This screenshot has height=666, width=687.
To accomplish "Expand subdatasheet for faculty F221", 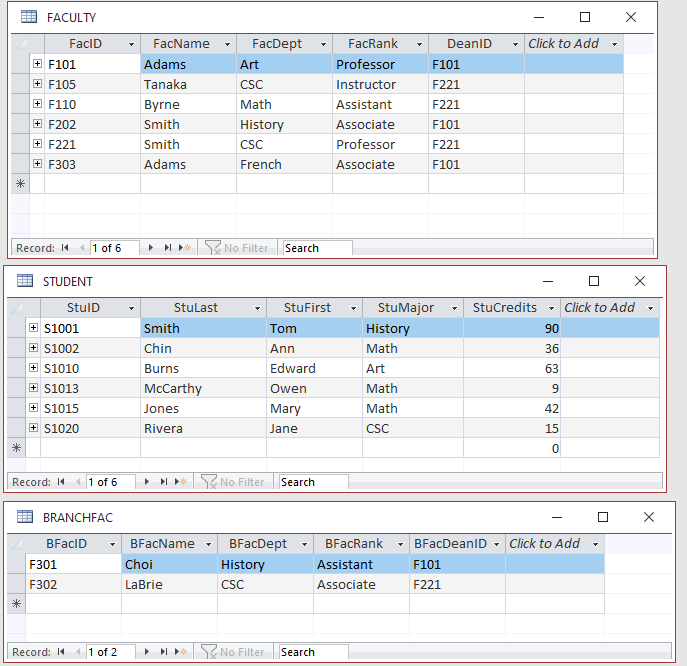I will 37,143.
